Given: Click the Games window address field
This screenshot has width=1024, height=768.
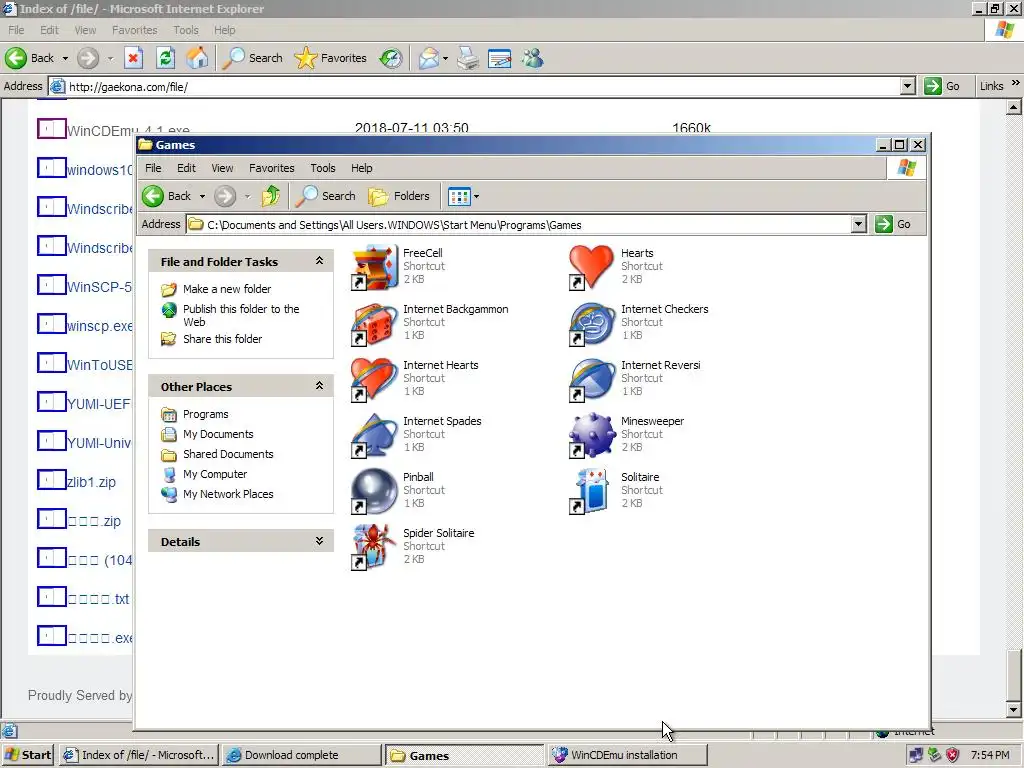Looking at the screenshot, I should (519, 225).
